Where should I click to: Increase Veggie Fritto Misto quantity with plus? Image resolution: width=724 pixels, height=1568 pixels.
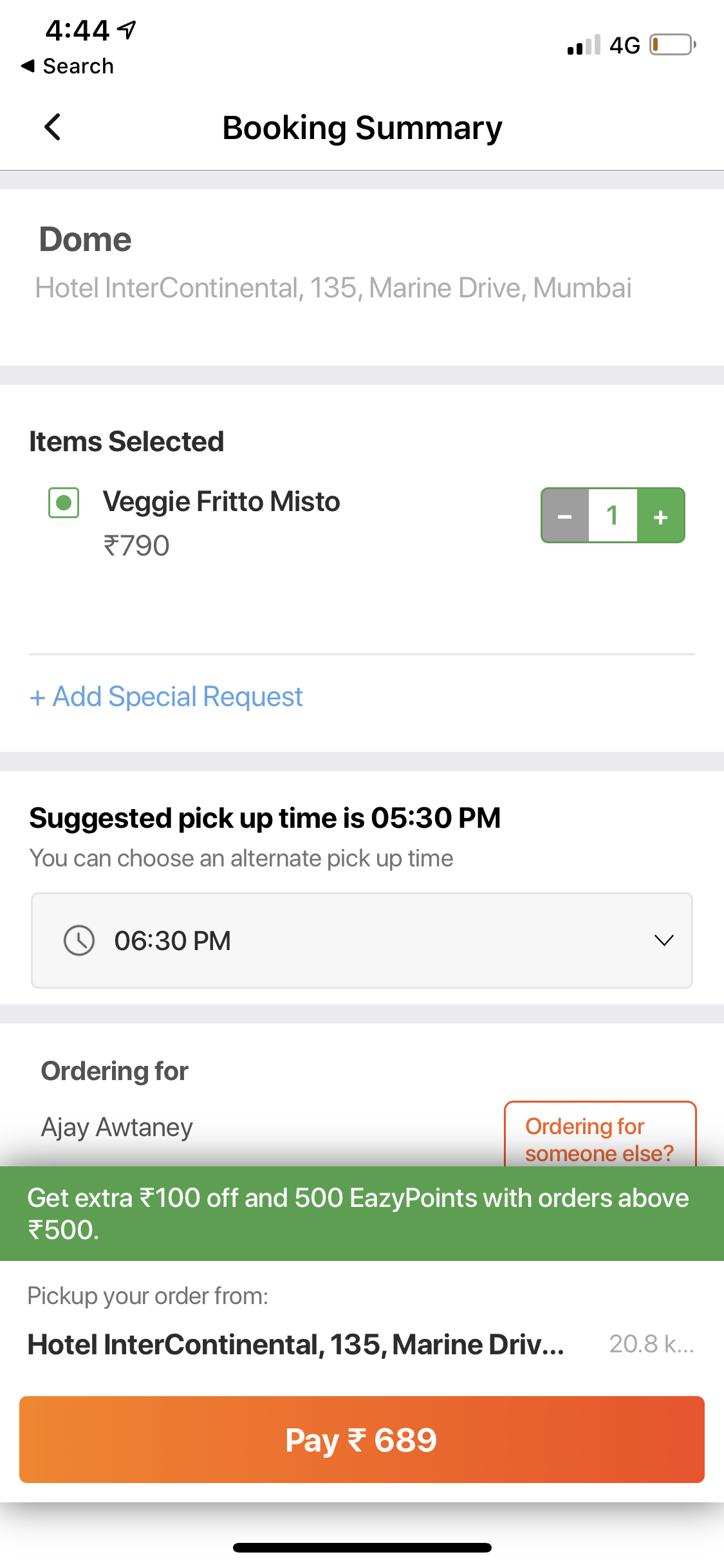point(661,516)
